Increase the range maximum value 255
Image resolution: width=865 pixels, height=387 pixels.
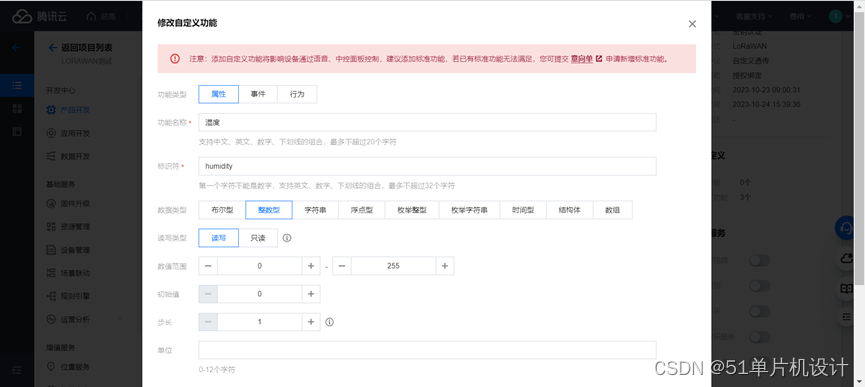pos(445,266)
